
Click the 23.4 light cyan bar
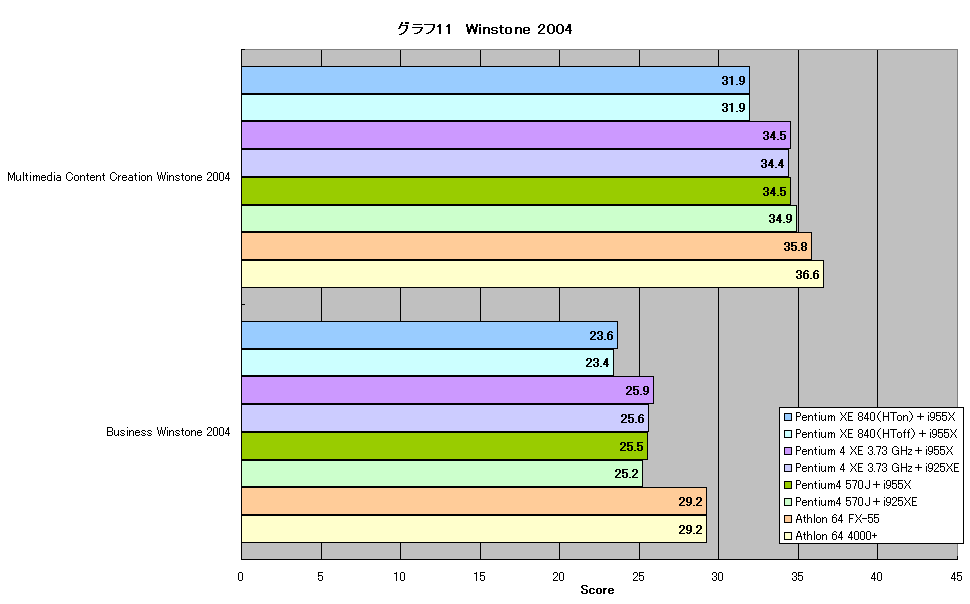tap(427, 363)
